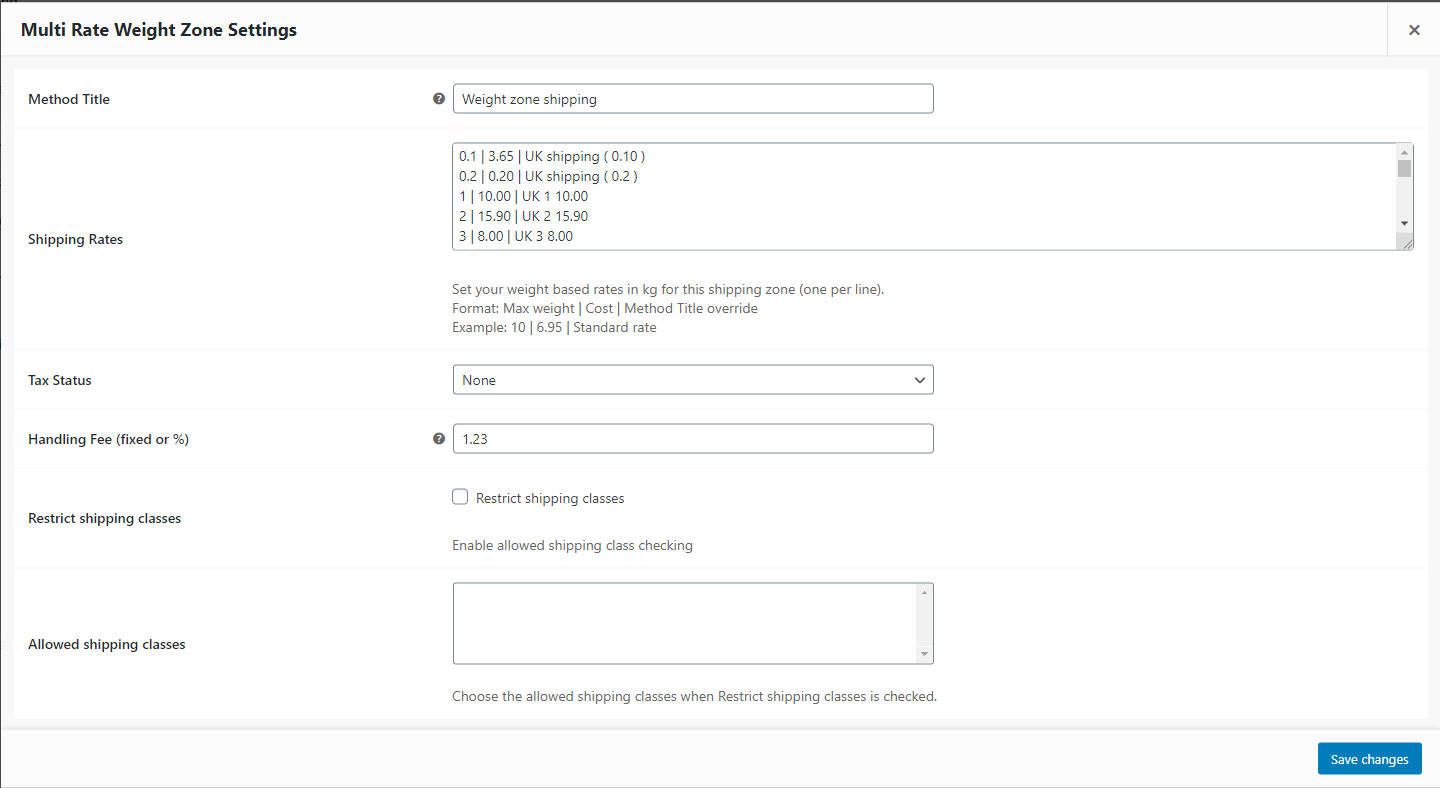1440x788 pixels.
Task: Click the Method Title field label
Action: [x=69, y=99]
